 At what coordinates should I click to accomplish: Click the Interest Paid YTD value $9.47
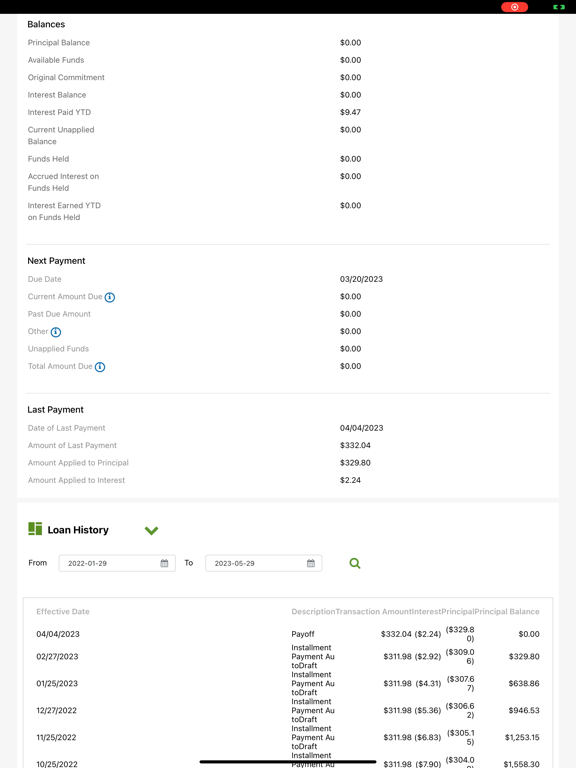350,113
